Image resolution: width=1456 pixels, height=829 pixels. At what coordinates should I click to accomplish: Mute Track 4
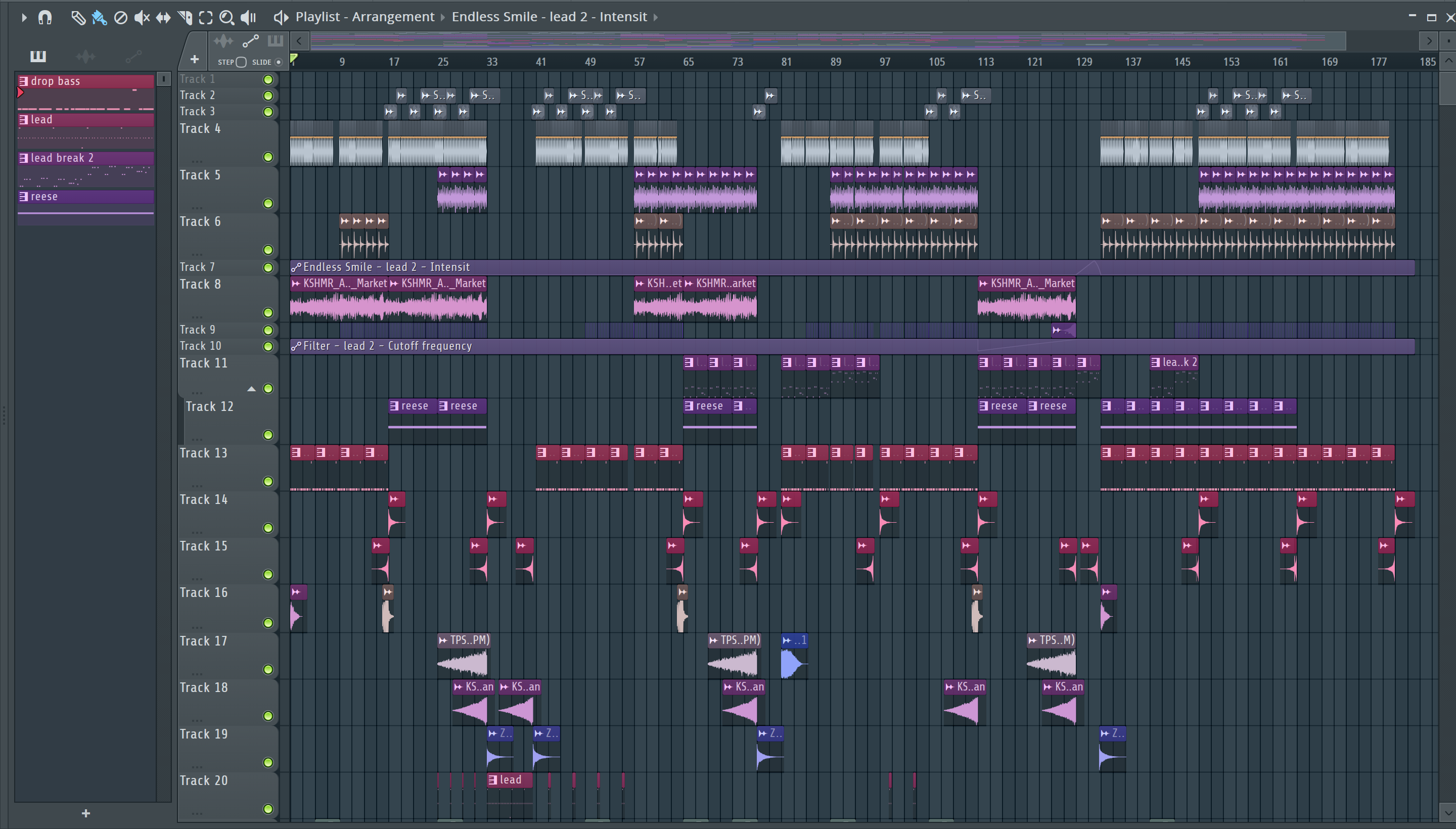pos(267,157)
